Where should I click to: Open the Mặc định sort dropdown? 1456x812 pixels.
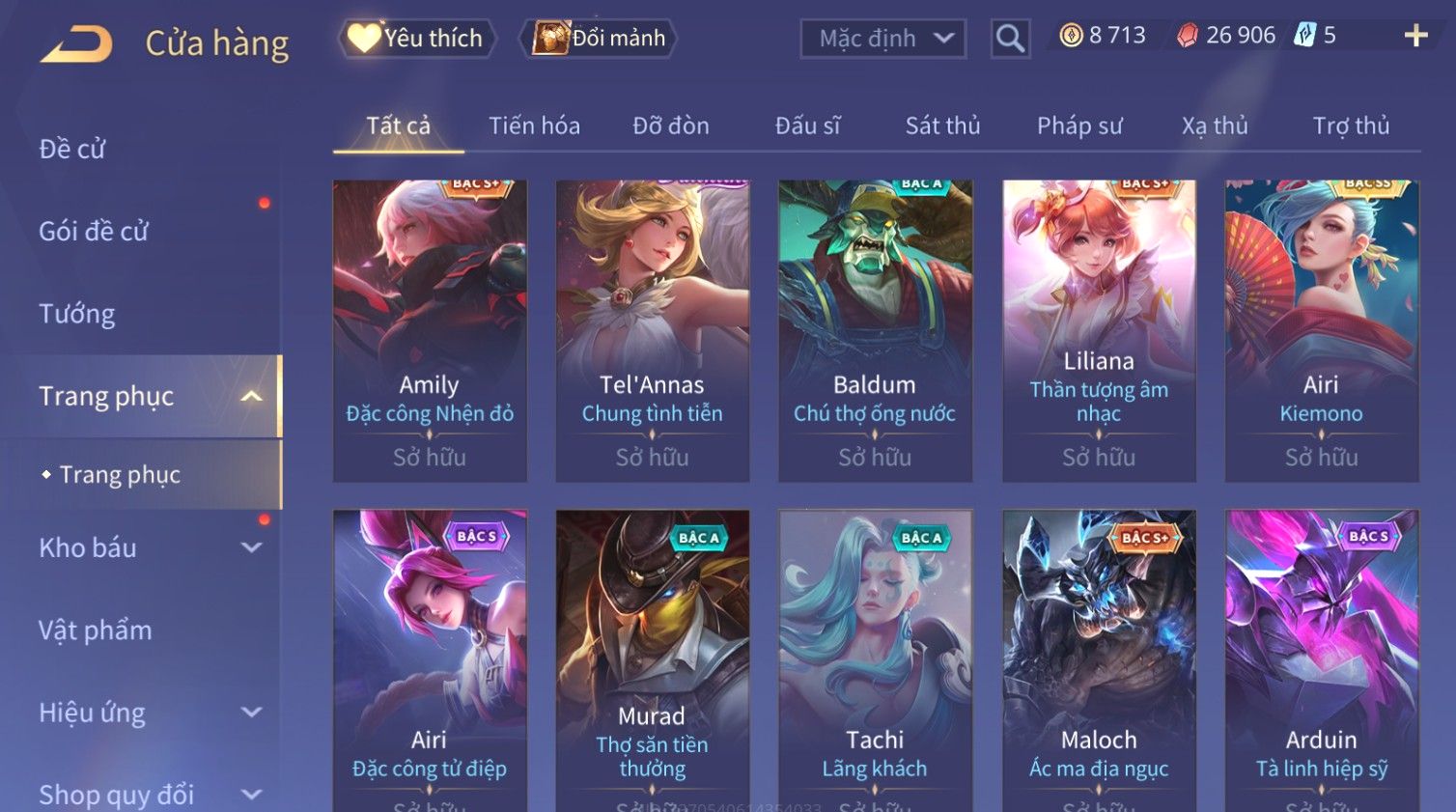click(x=883, y=39)
